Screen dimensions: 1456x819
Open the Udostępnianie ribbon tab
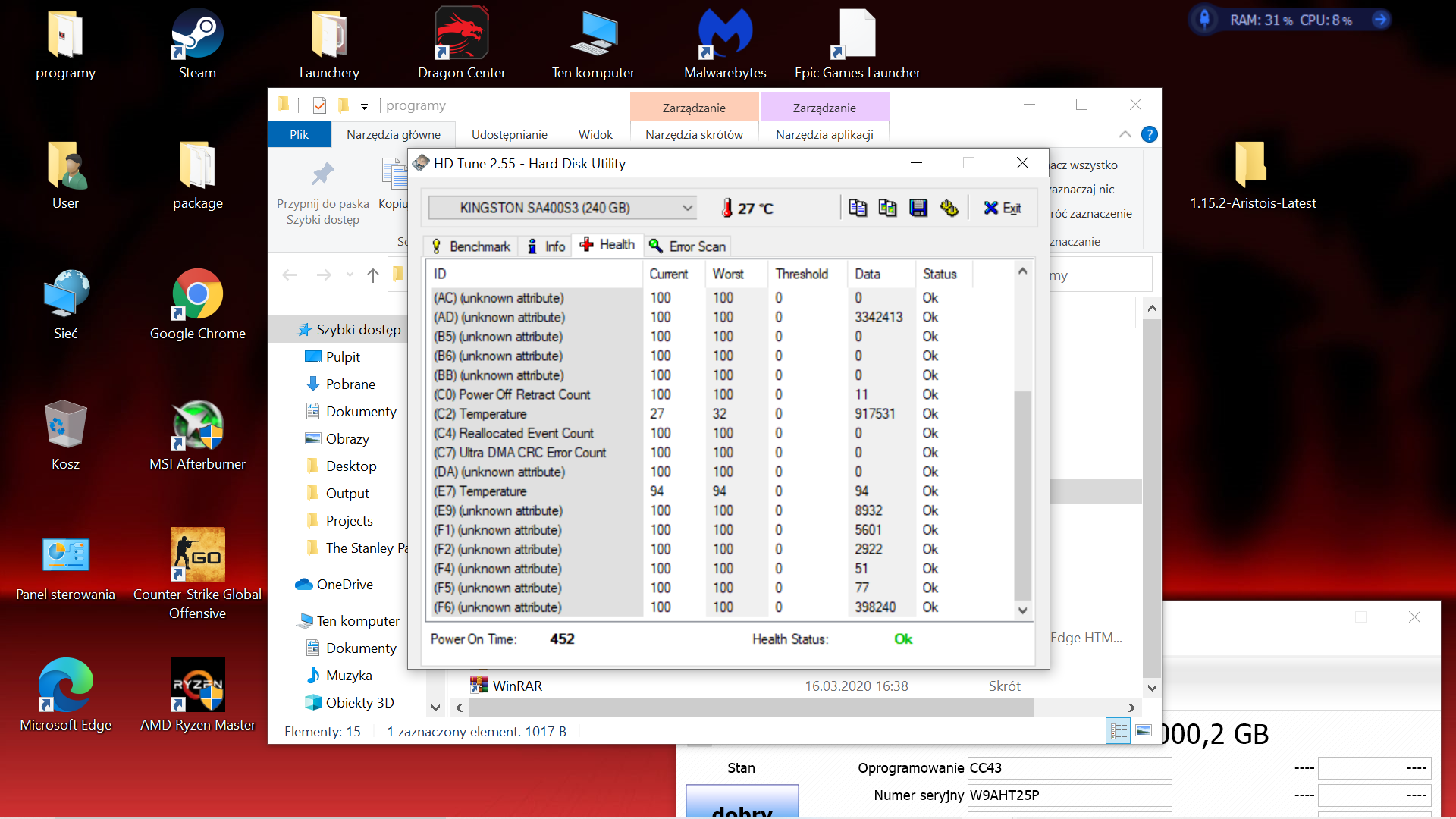click(510, 134)
